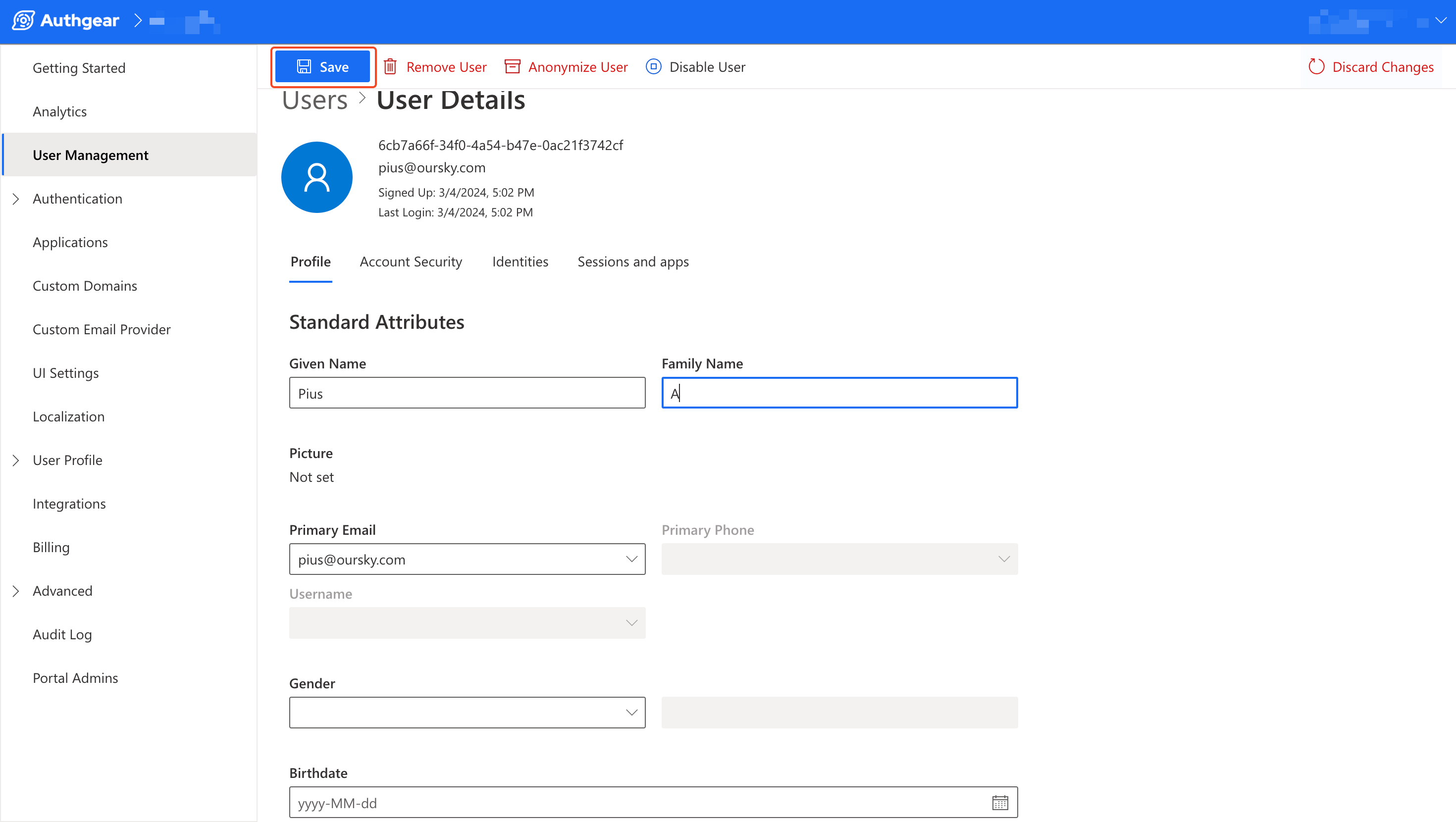
Task: Click the Save floppy disk icon
Action: [304, 67]
